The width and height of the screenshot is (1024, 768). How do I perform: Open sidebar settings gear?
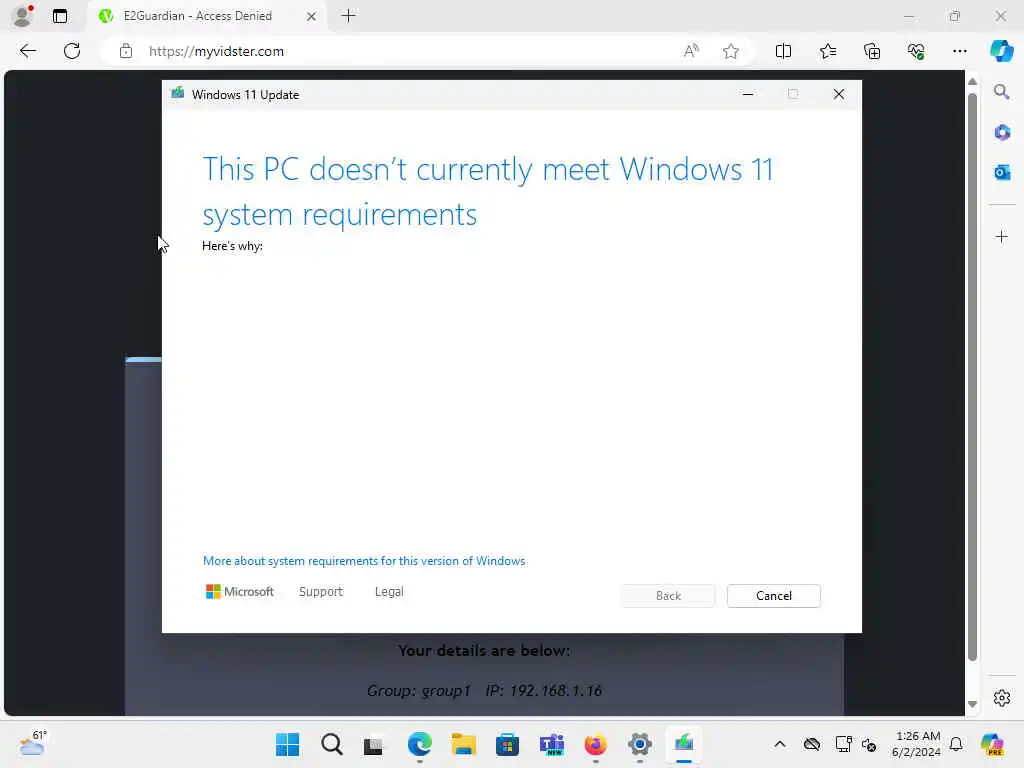click(x=1002, y=698)
